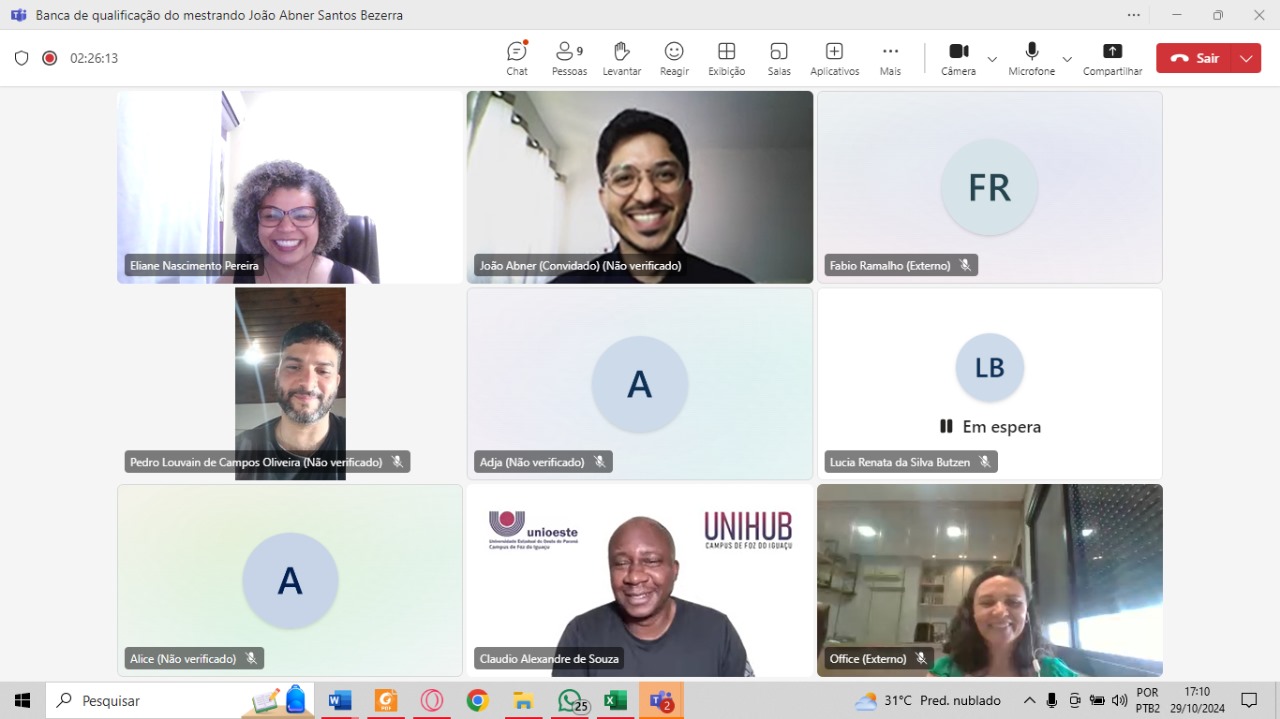The height and width of the screenshot is (719, 1280).
Task: Open the Chat panel
Action: tap(517, 58)
